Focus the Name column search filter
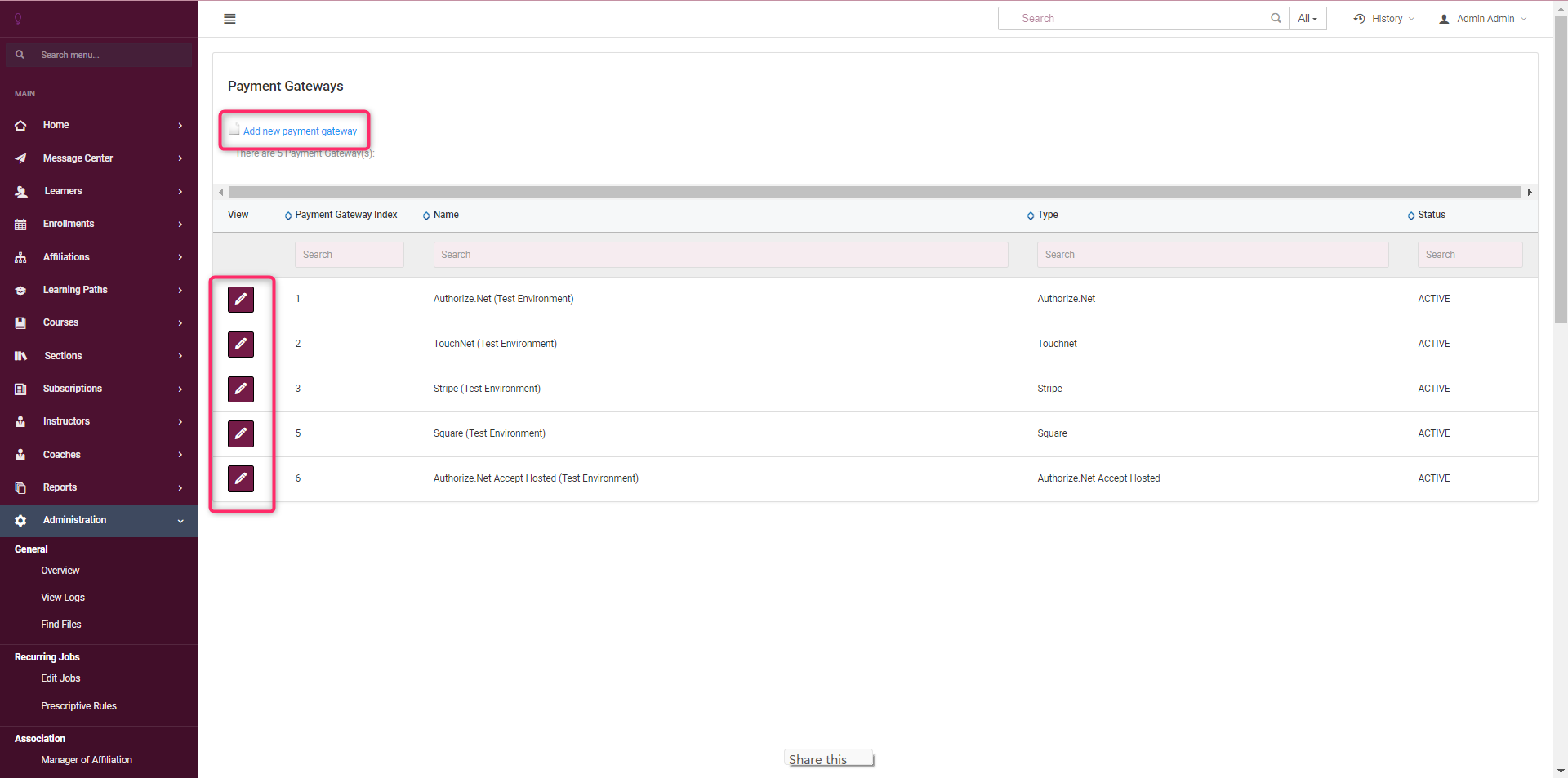 (x=720, y=255)
